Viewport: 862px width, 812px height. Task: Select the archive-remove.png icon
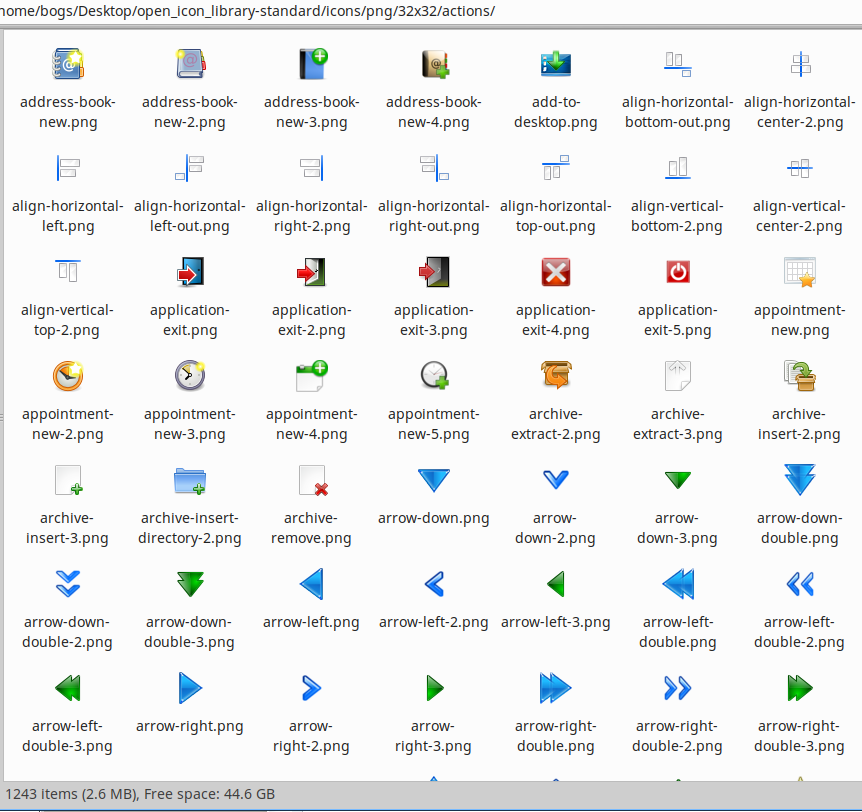(311, 480)
